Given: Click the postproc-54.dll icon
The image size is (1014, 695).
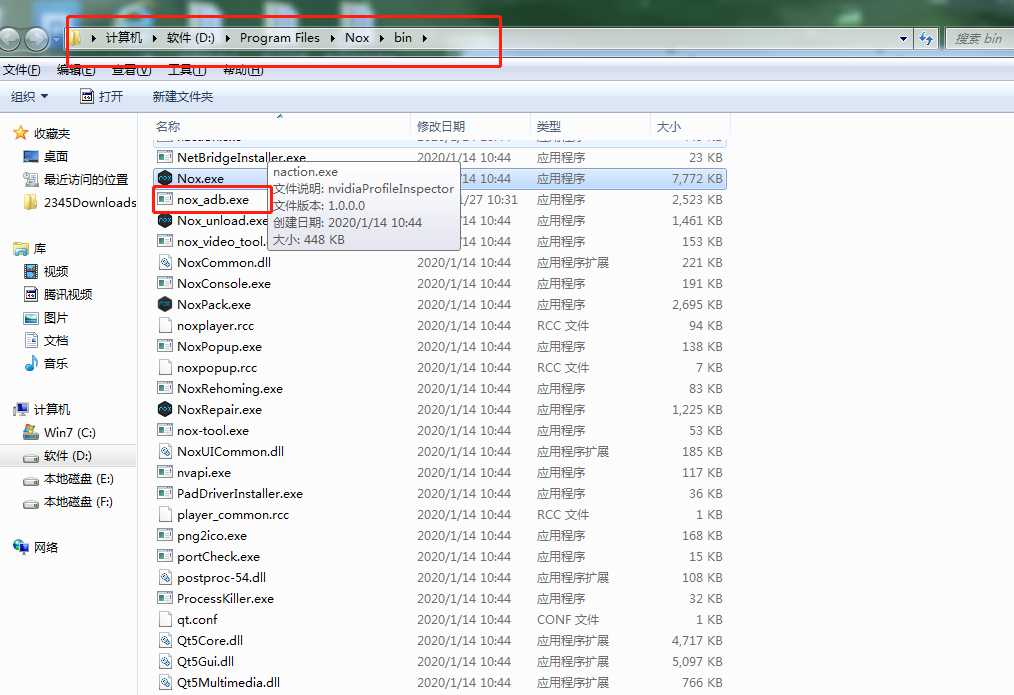Looking at the screenshot, I should [x=165, y=577].
